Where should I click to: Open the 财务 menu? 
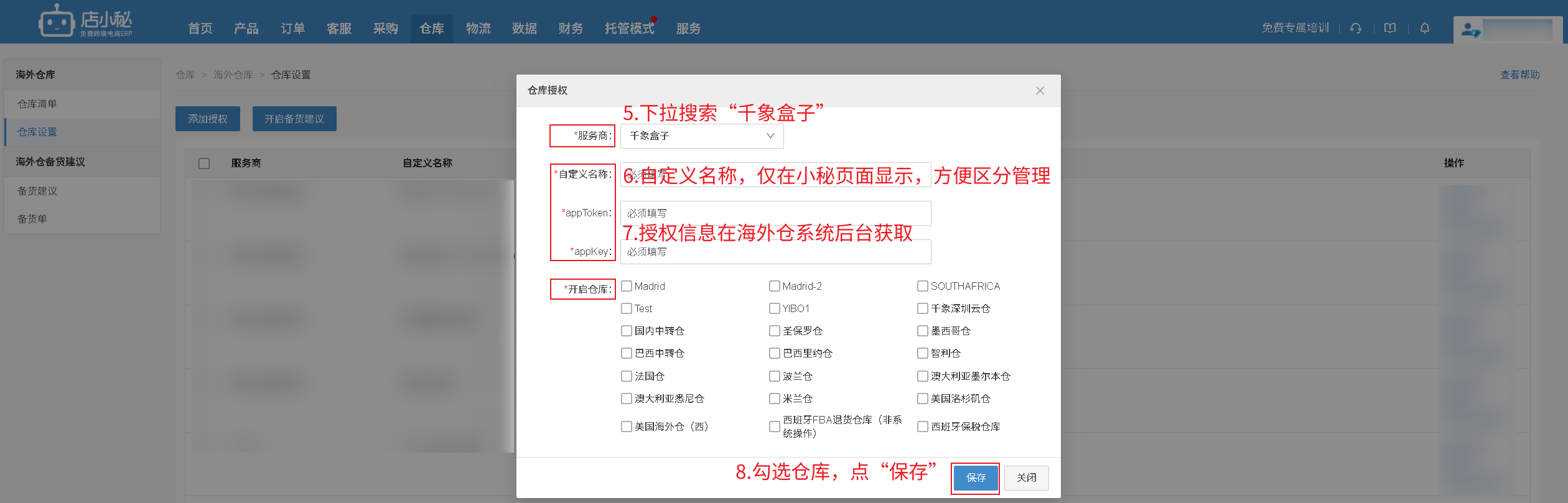point(571,29)
